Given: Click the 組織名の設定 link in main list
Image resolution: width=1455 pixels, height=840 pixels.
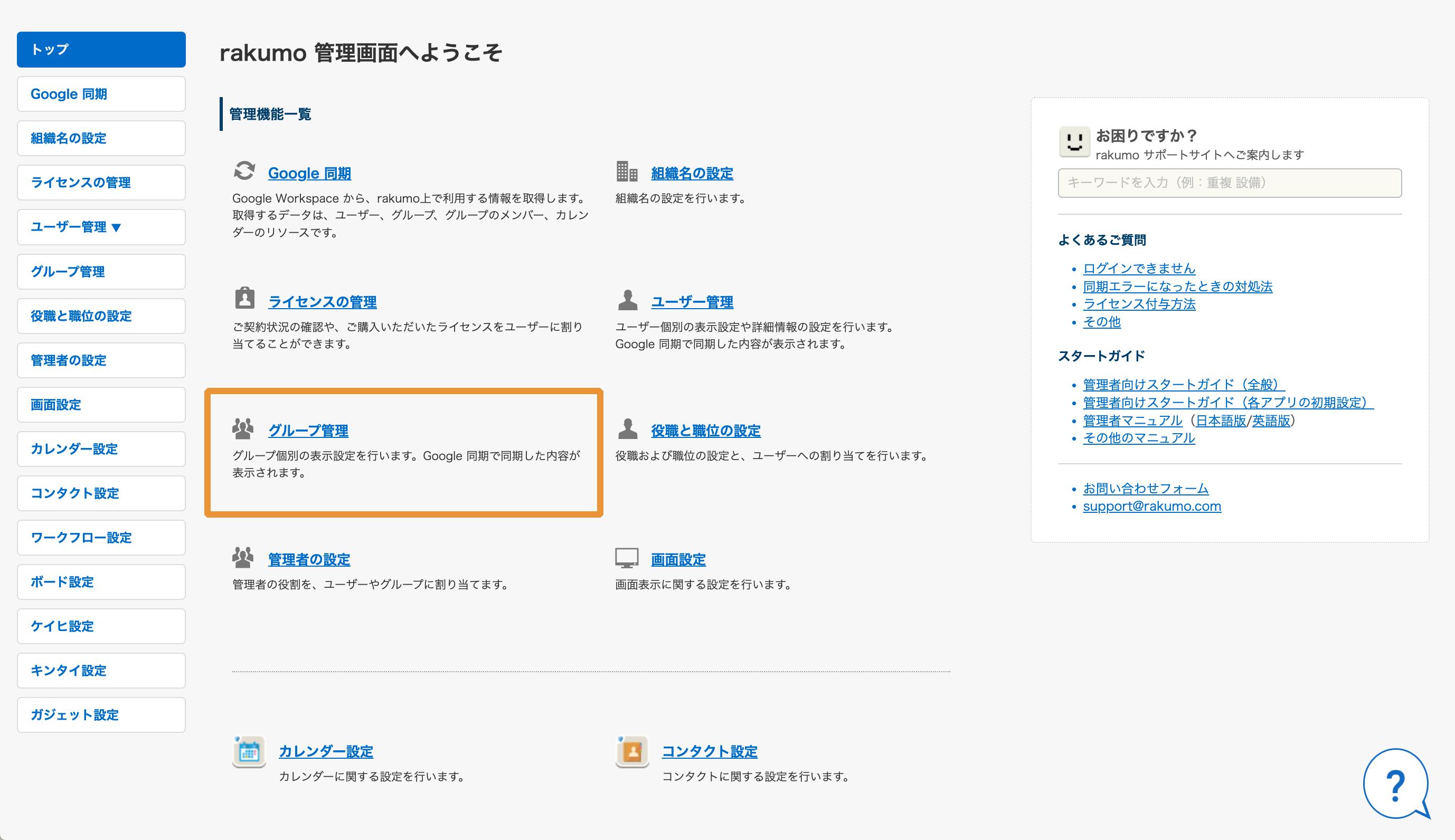Looking at the screenshot, I should (x=692, y=173).
